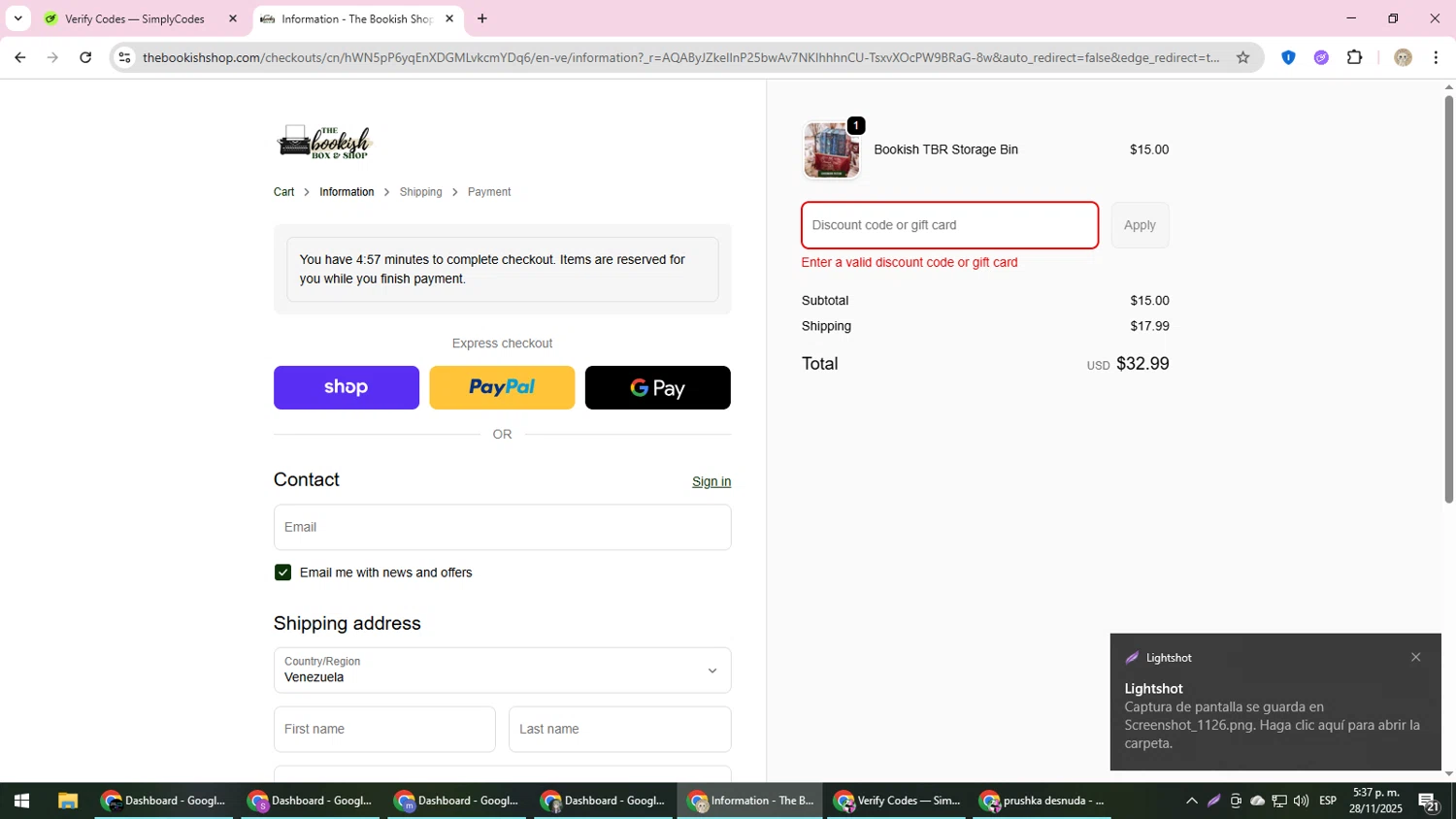Select the Shipping breadcrumb step
Viewport: 1456px width, 819px height.
420,192
